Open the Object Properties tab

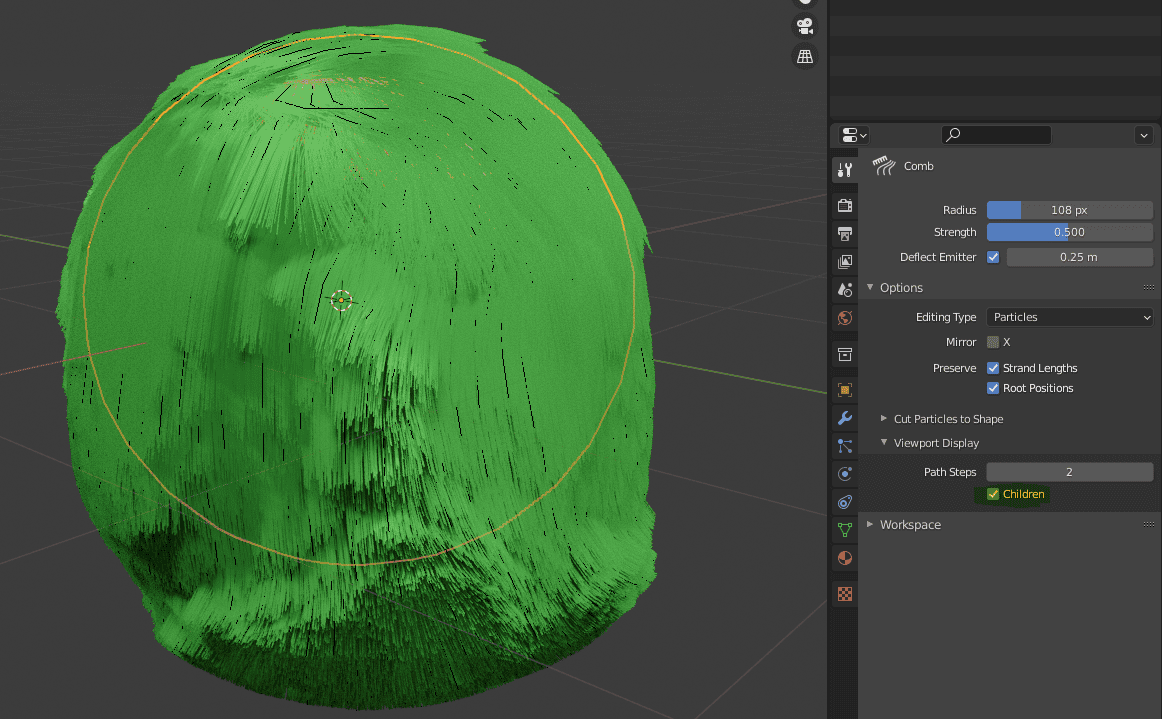point(844,389)
